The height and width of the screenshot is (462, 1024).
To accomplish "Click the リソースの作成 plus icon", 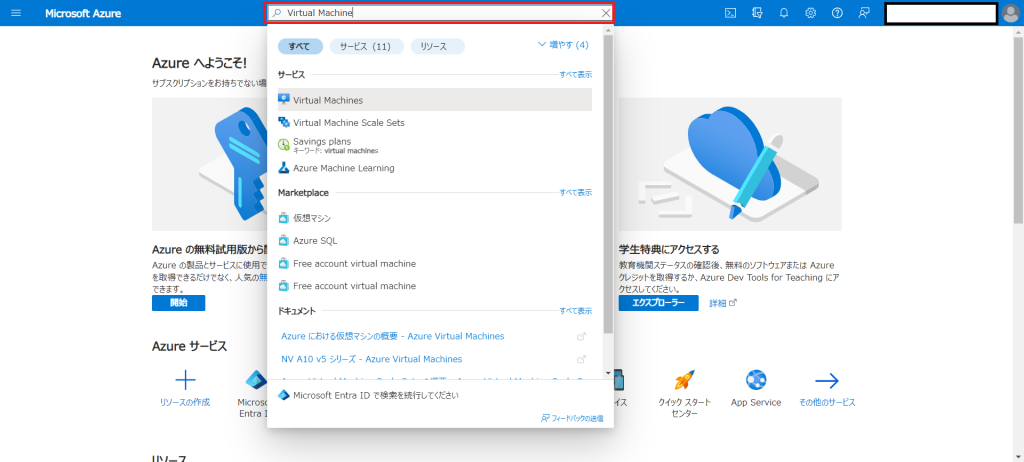I will click(185, 380).
